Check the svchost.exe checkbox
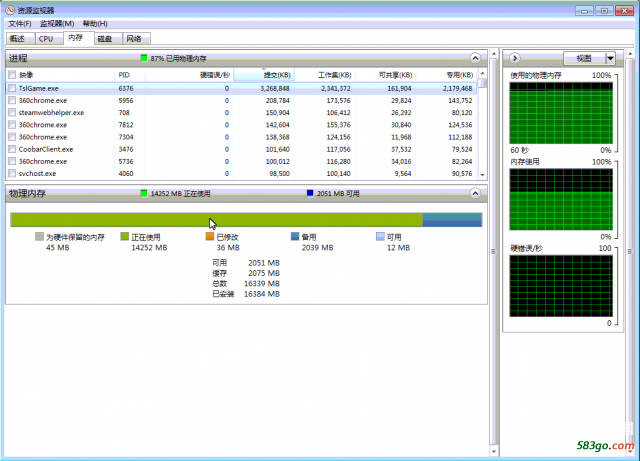The width and height of the screenshot is (640, 461). 12,174
